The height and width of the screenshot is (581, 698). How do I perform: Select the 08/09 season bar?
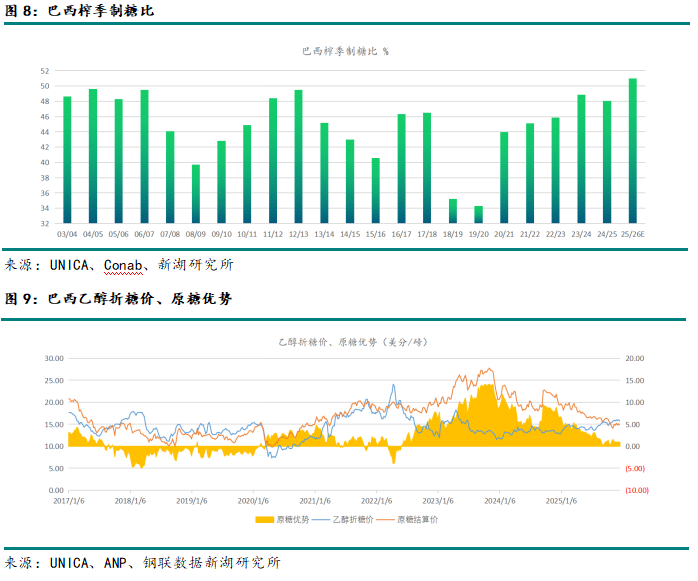(x=196, y=193)
